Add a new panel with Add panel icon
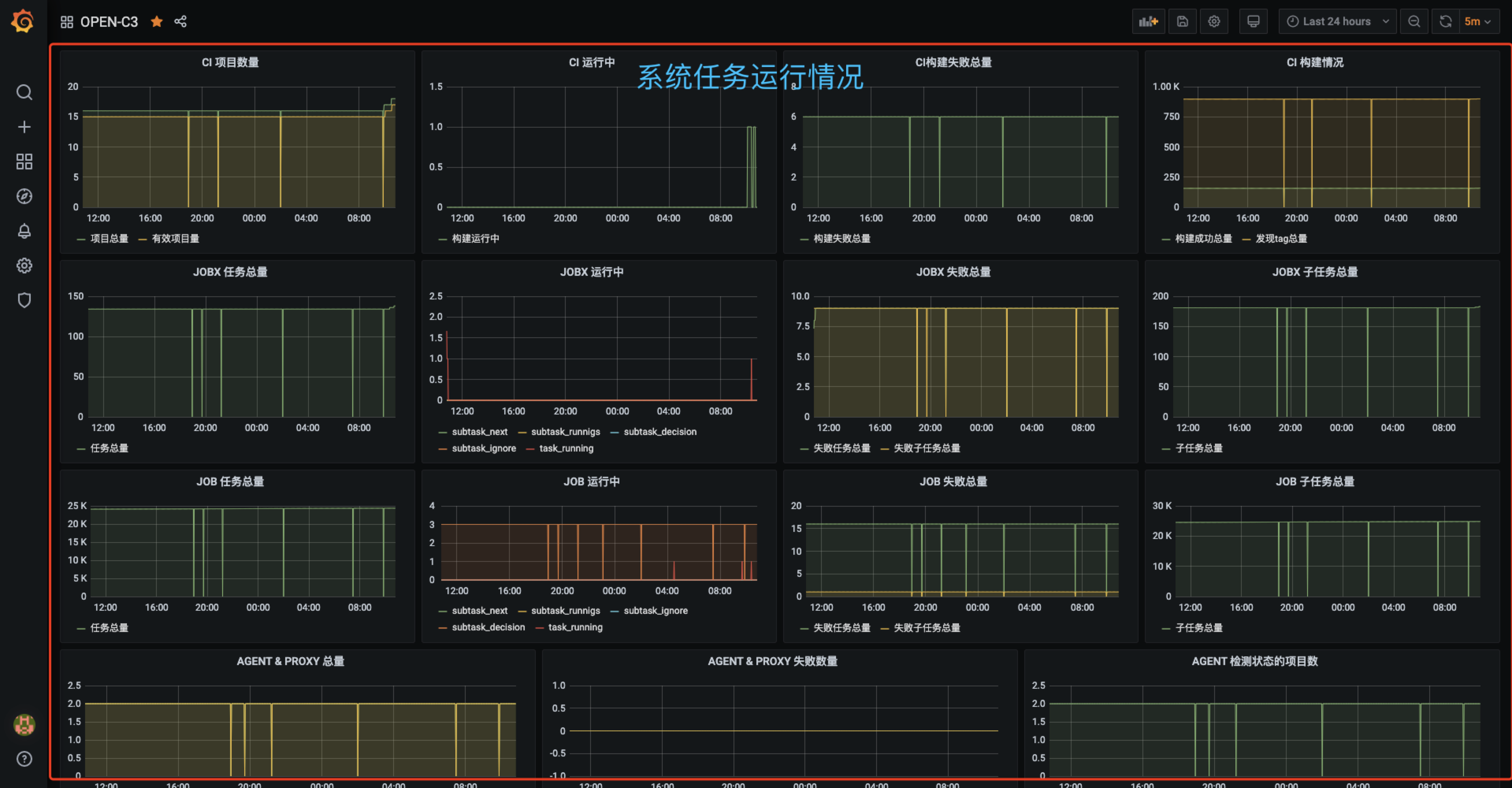The image size is (1512, 788). [1148, 22]
